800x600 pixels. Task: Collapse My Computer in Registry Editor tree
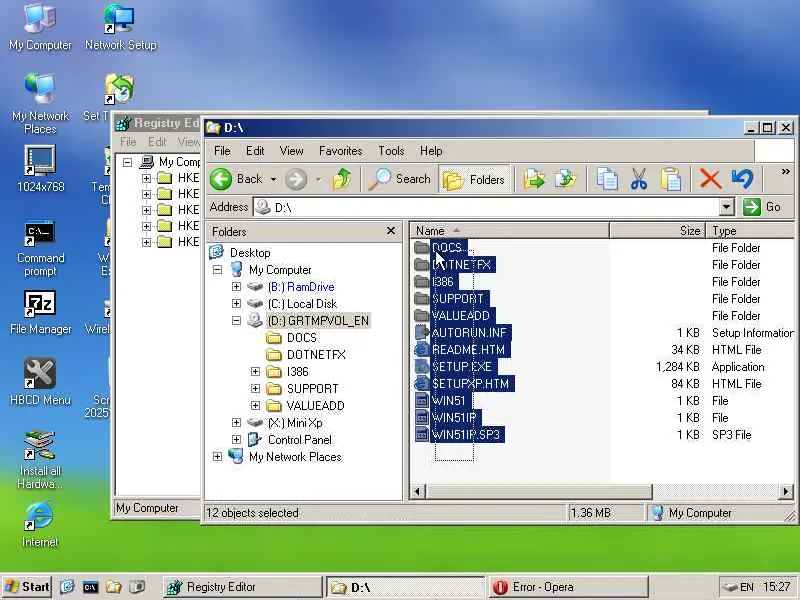(128, 162)
